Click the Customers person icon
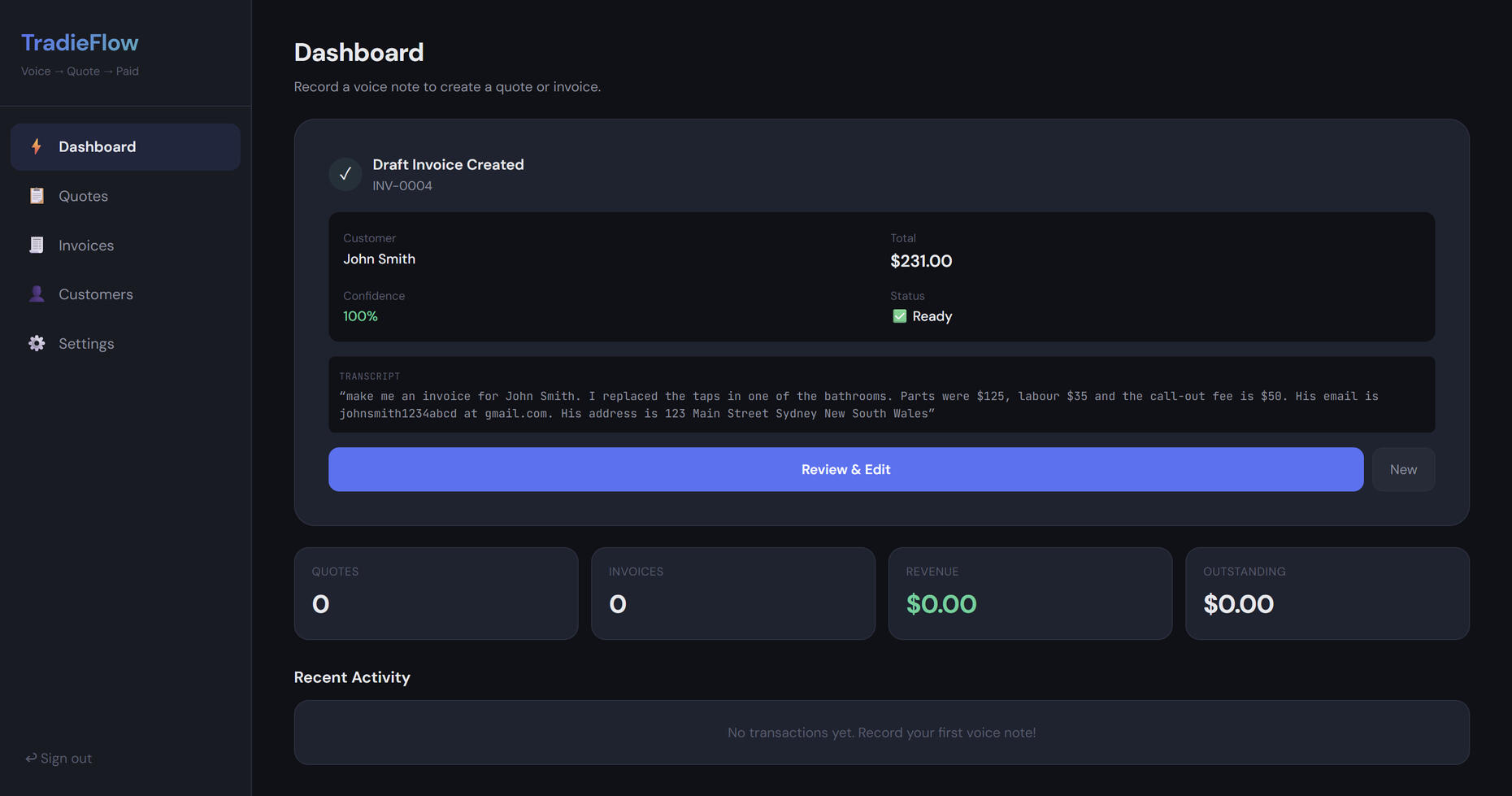 [37, 294]
